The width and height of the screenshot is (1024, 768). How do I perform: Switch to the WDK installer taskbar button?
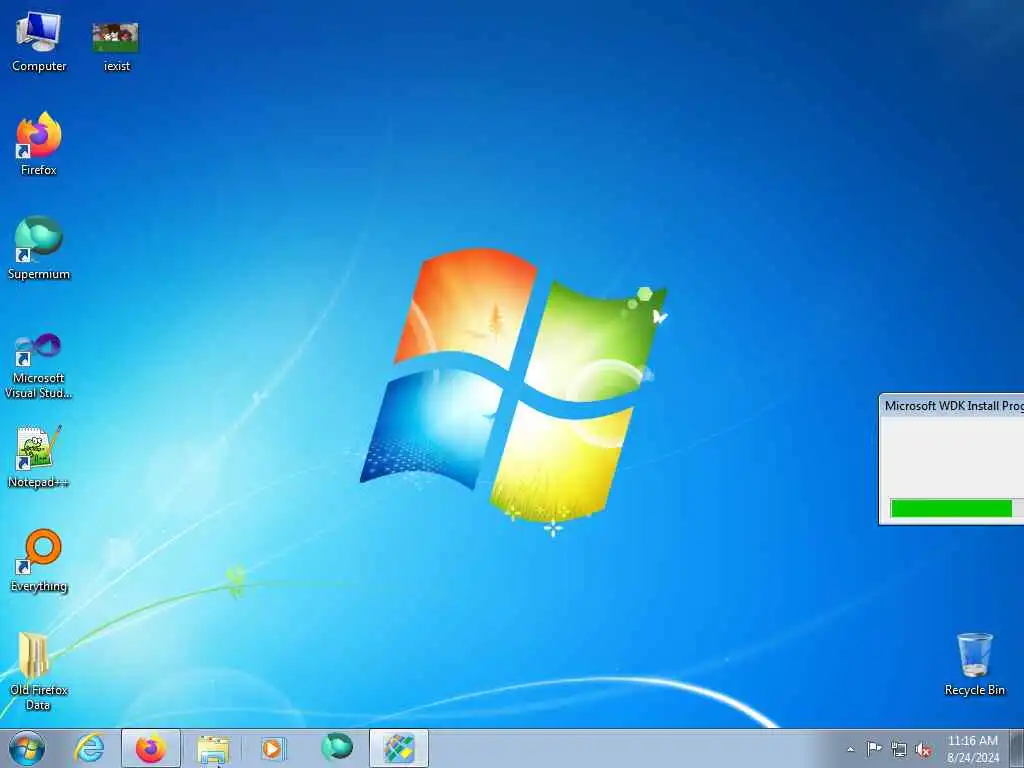(x=399, y=748)
